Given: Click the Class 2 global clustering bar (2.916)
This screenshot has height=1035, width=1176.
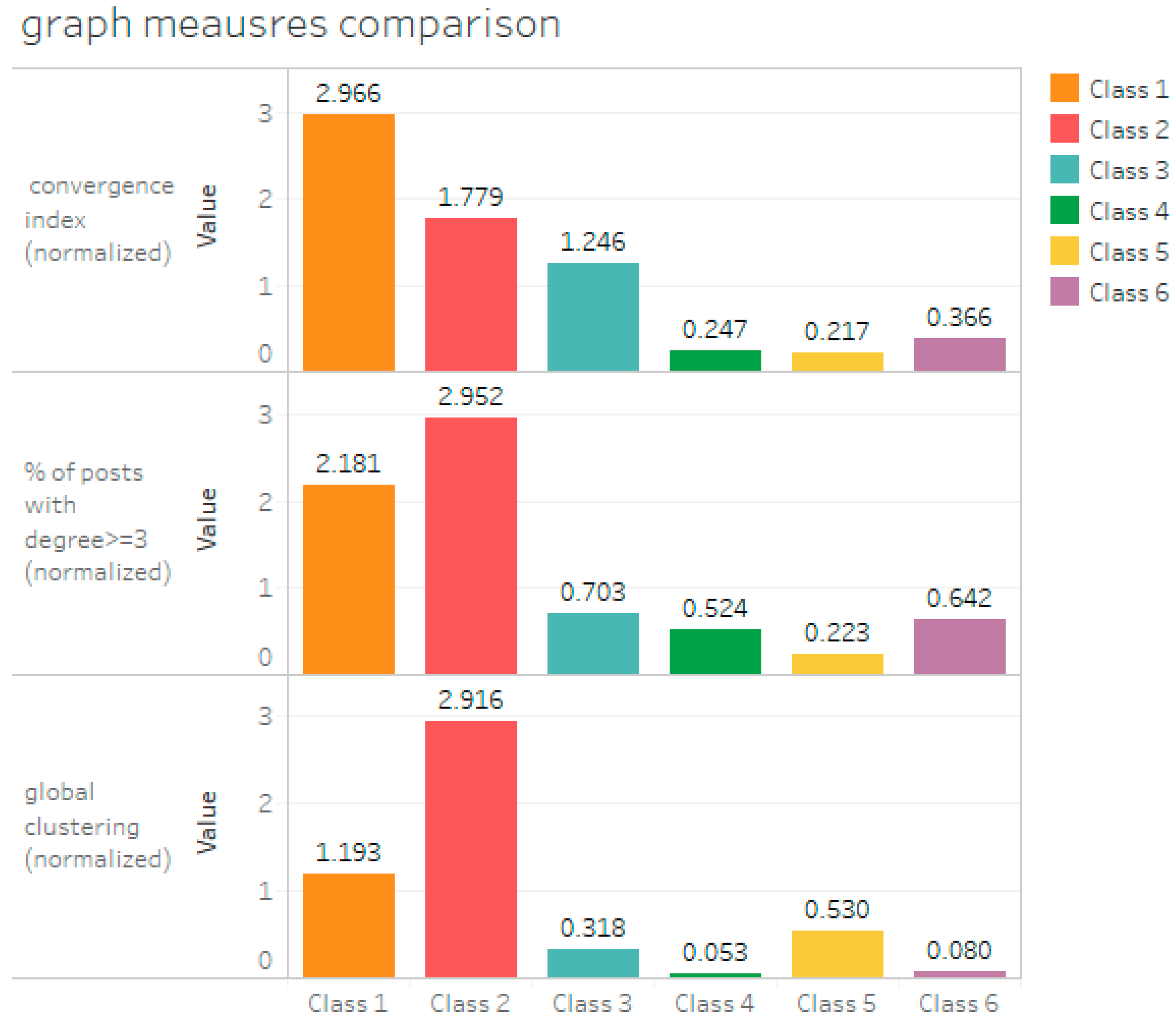Looking at the screenshot, I should pyautogui.click(x=471, y=849).
